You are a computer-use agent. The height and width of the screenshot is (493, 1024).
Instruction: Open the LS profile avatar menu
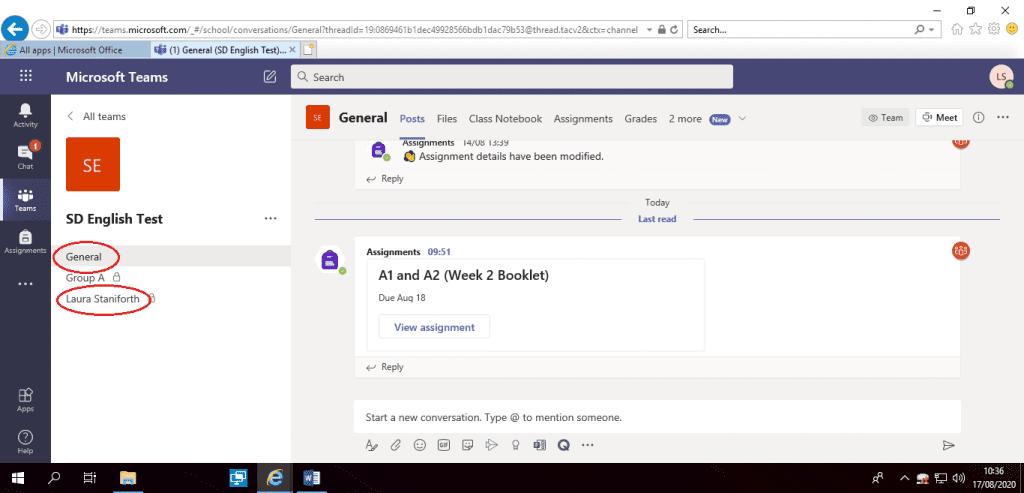coord(1001,76)
